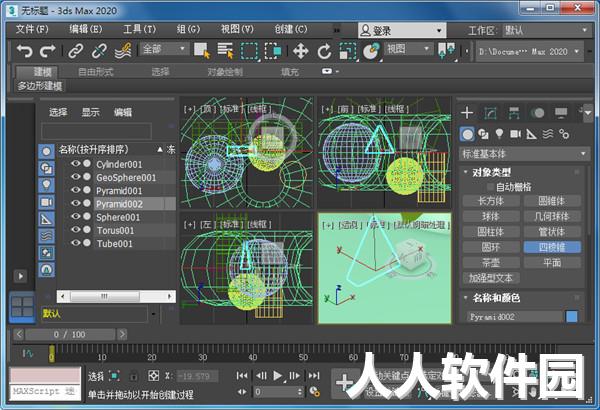This screenshot has height=410, width=600.
Task: Select the Geometry category icon
Action: pyautogui.click(x=467, y=134)
